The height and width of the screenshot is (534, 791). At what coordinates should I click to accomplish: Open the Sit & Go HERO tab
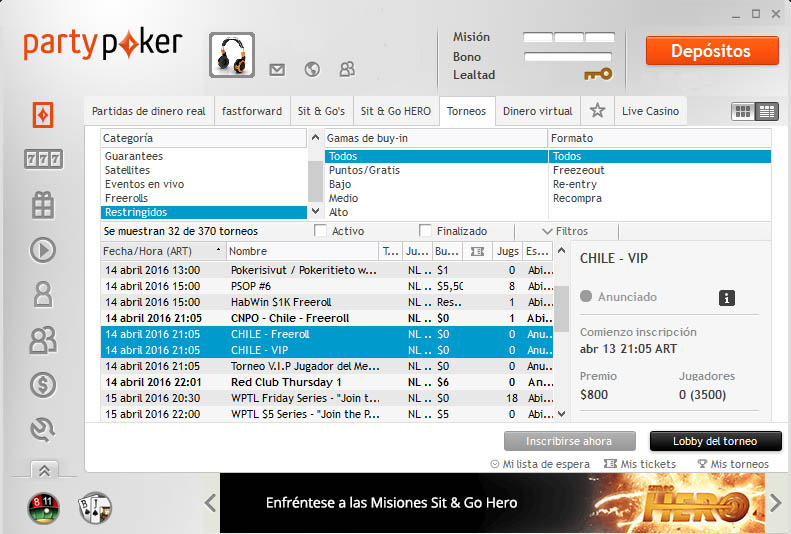click(396, 111)
